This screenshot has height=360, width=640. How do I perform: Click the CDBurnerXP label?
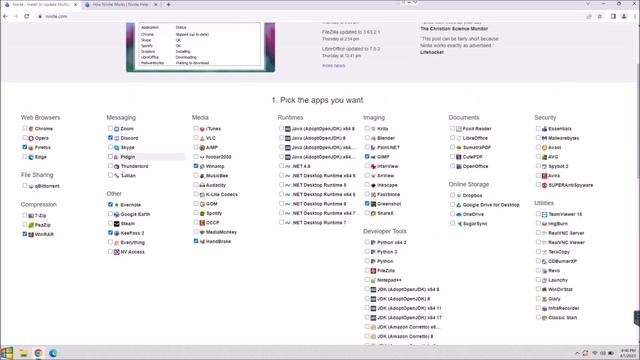pos(562,261)
